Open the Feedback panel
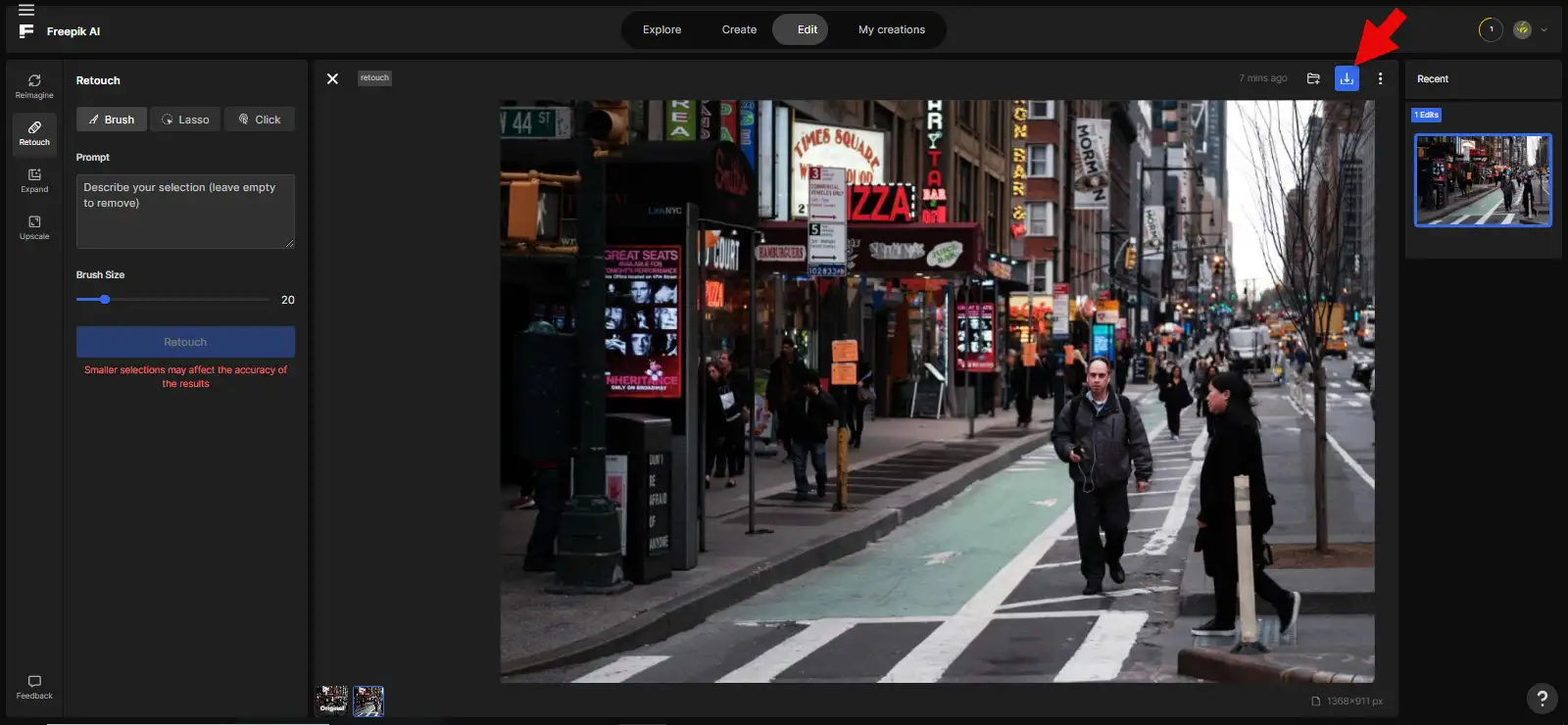Screen dimensions: 1568x725 coord(34,687)
